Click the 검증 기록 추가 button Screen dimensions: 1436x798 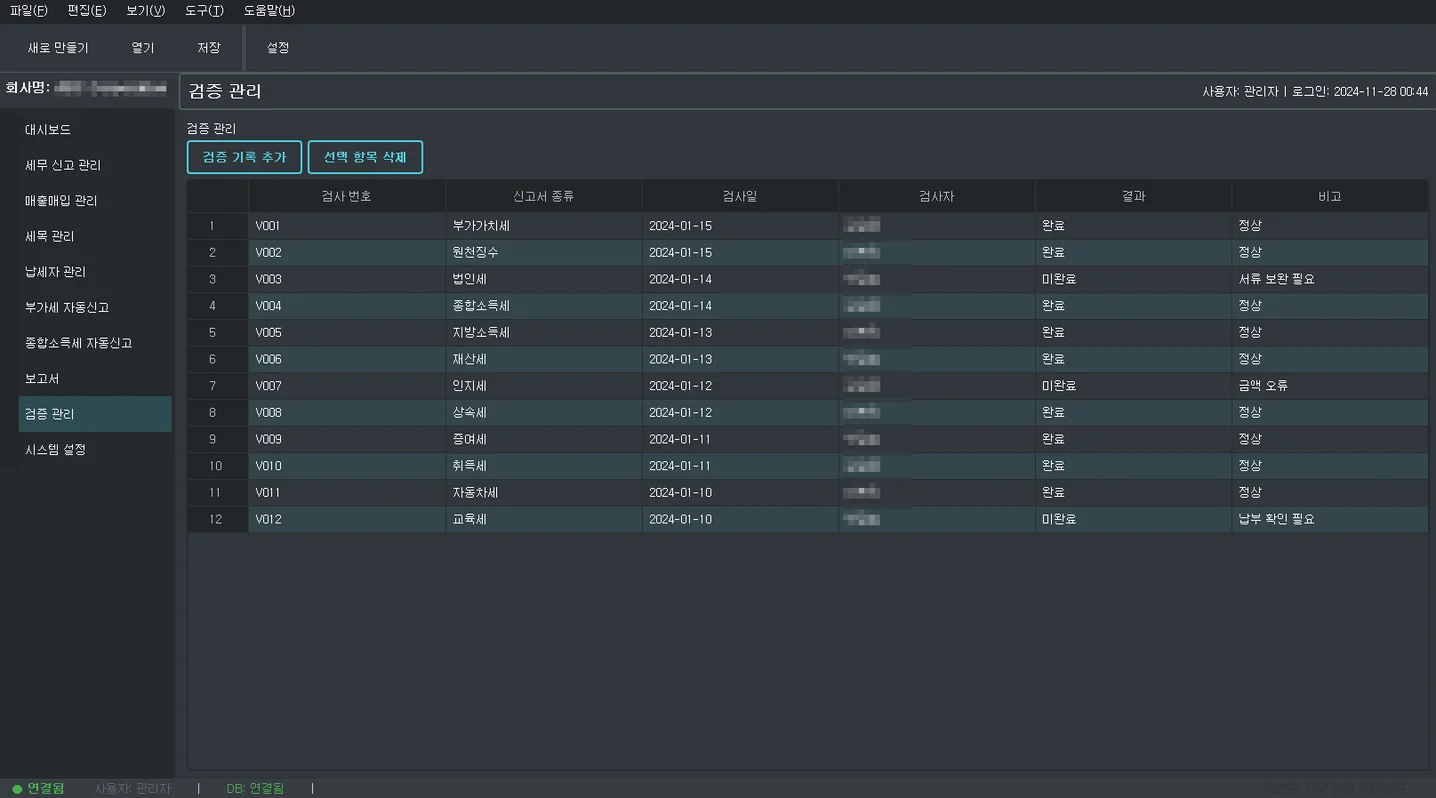point(244,158)
